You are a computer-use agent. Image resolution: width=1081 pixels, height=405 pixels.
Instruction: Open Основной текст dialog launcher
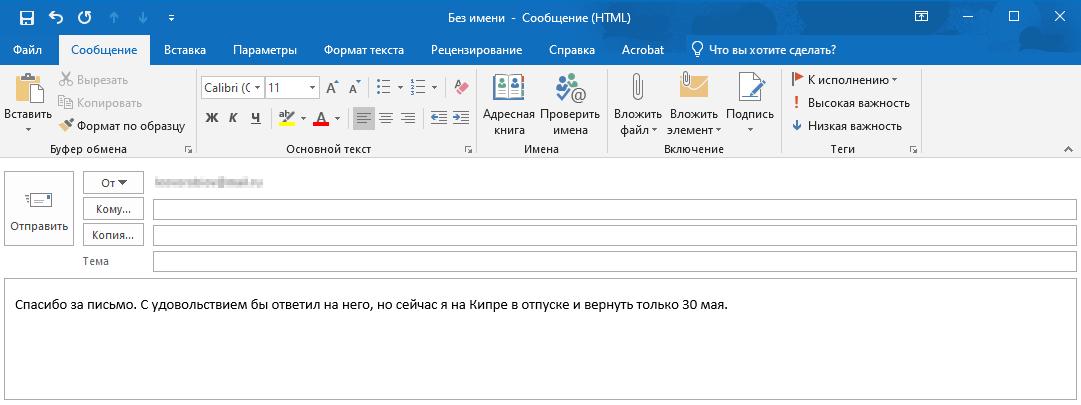tap(468, 149)
